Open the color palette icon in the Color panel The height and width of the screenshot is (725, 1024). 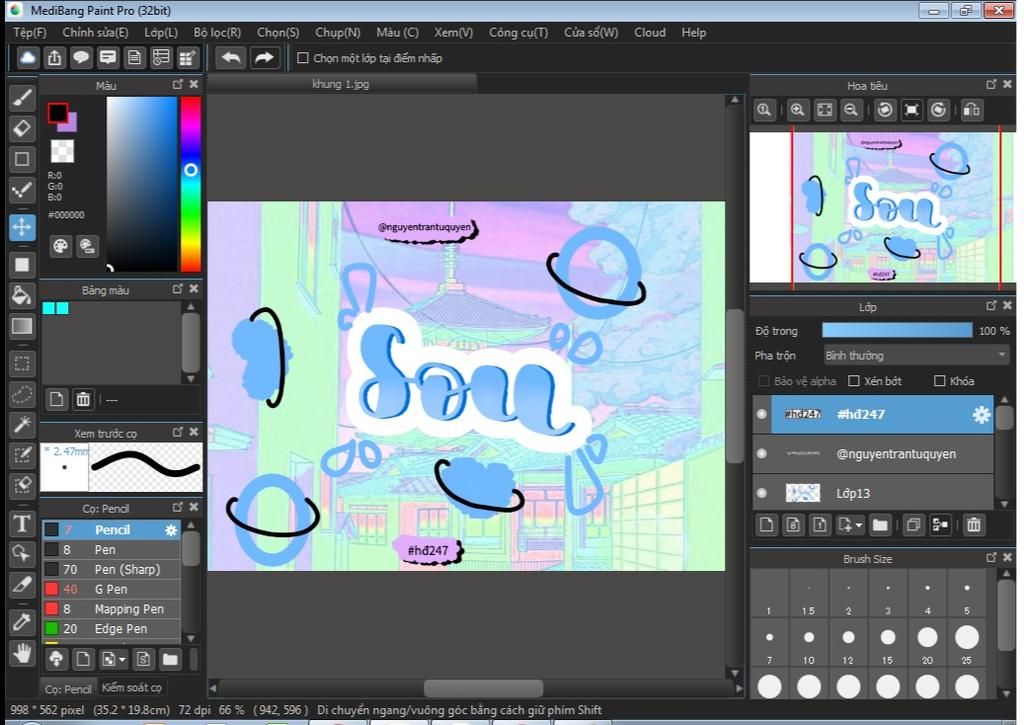pyautogui.click(x=60, y=246)
